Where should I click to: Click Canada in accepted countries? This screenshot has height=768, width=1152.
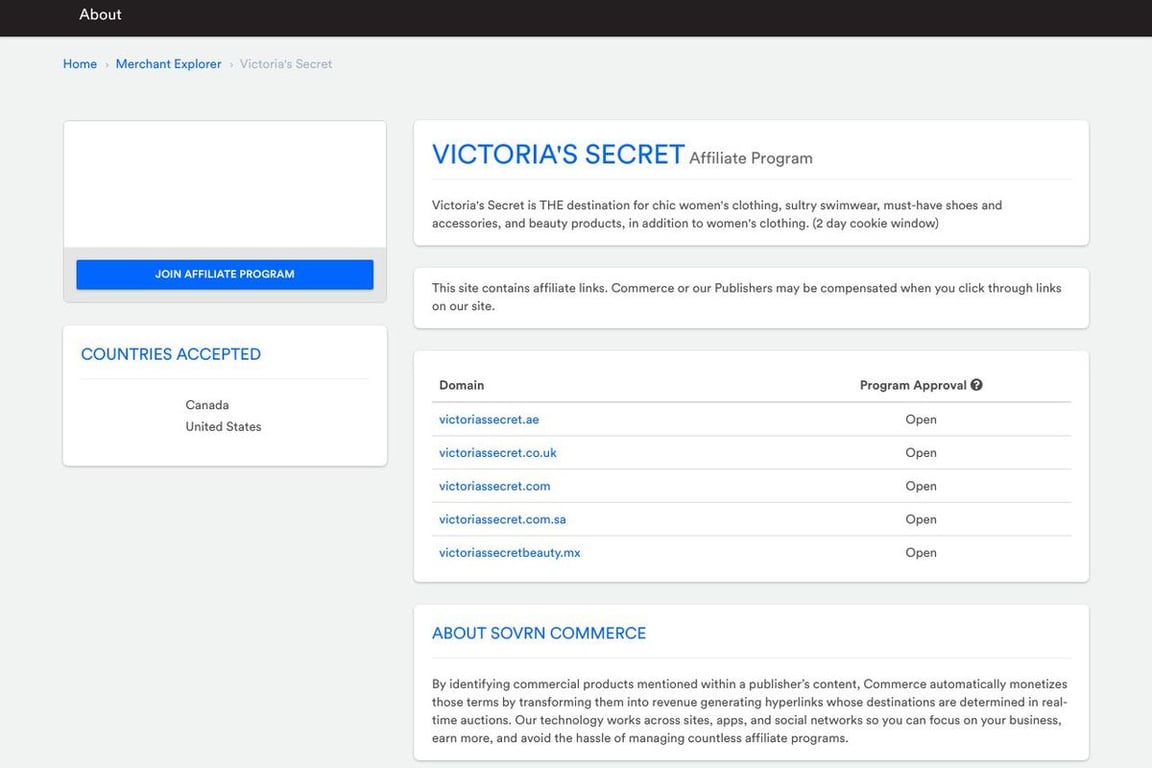tap(207, 405)
